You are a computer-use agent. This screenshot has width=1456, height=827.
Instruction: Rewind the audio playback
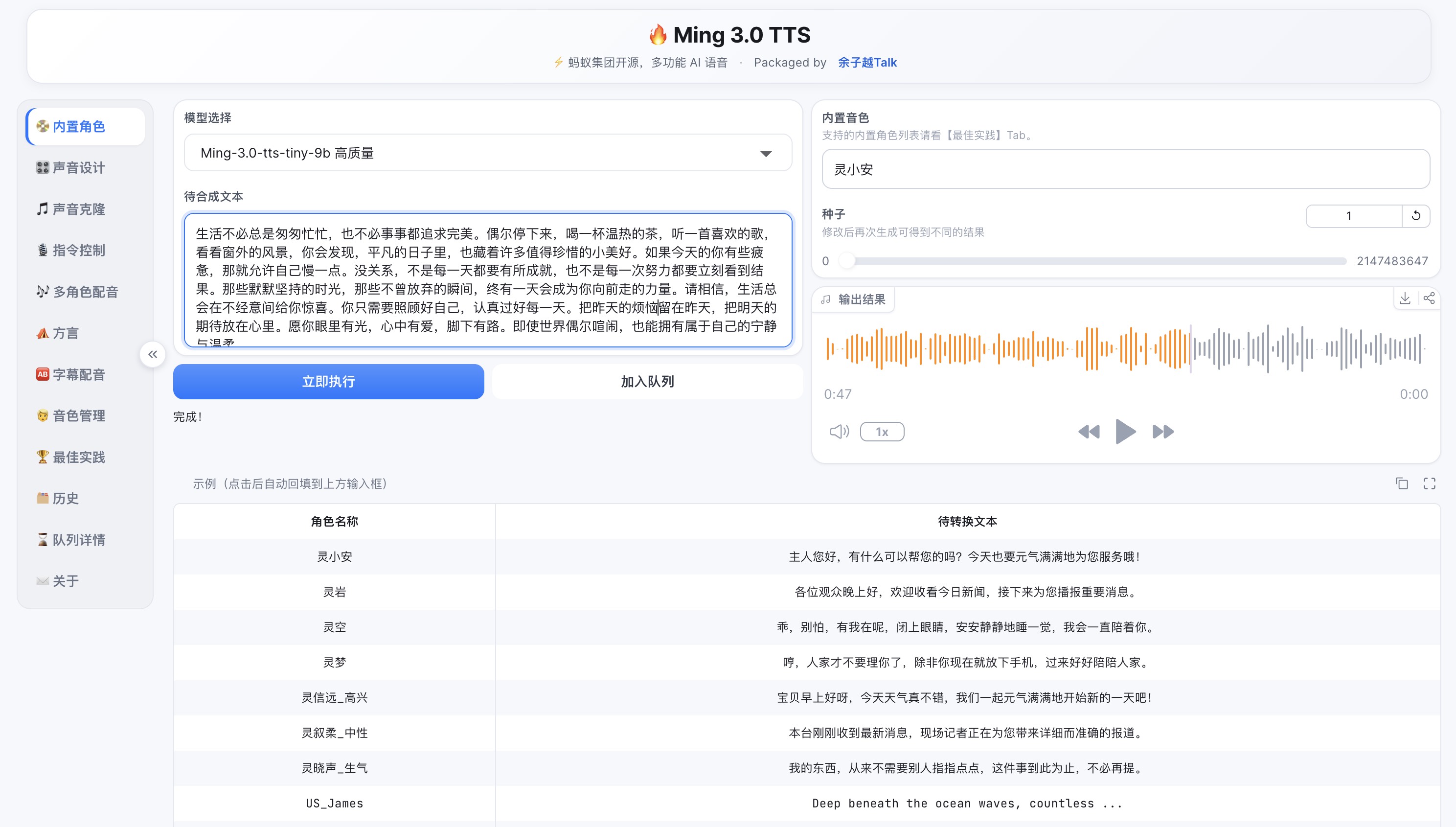click(x=1089, y=432)
